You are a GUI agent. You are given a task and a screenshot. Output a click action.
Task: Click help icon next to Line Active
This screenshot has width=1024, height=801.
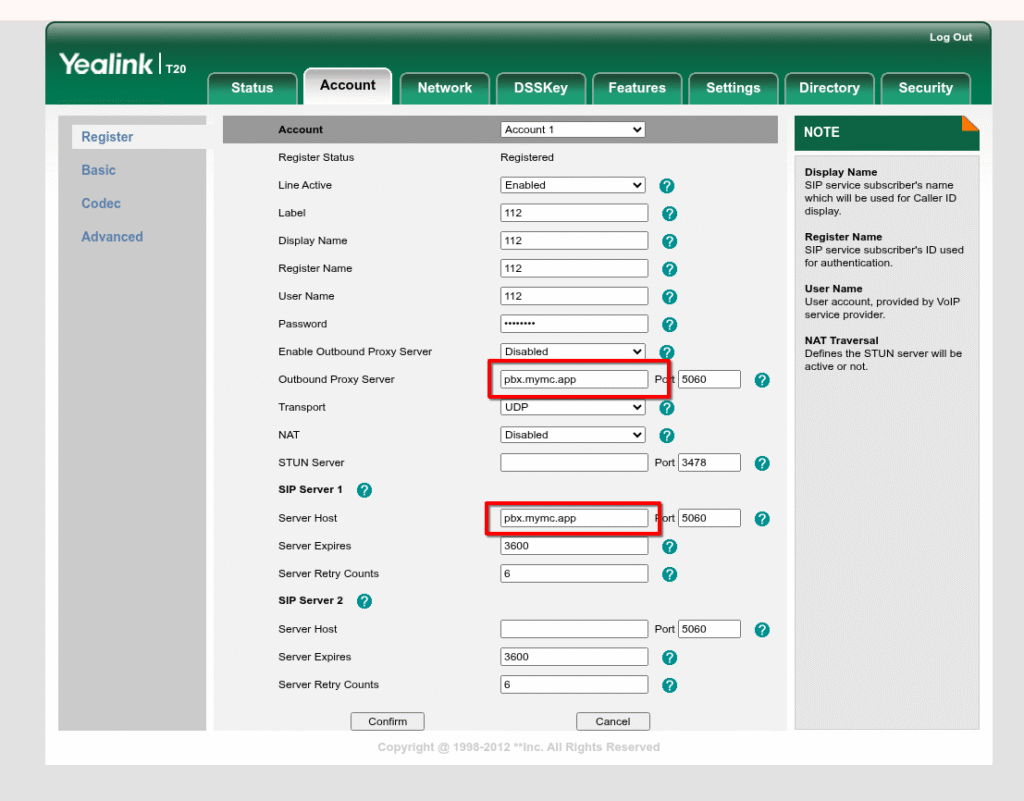[667, 186]
